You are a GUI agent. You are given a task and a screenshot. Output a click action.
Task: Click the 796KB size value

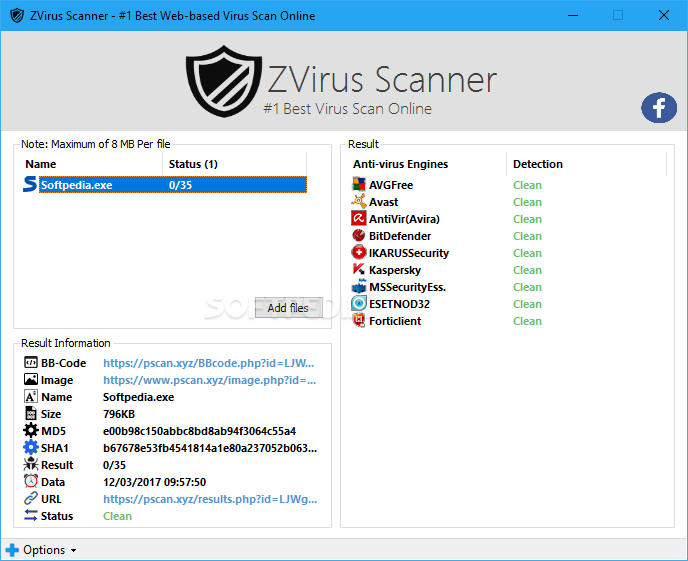118,414
